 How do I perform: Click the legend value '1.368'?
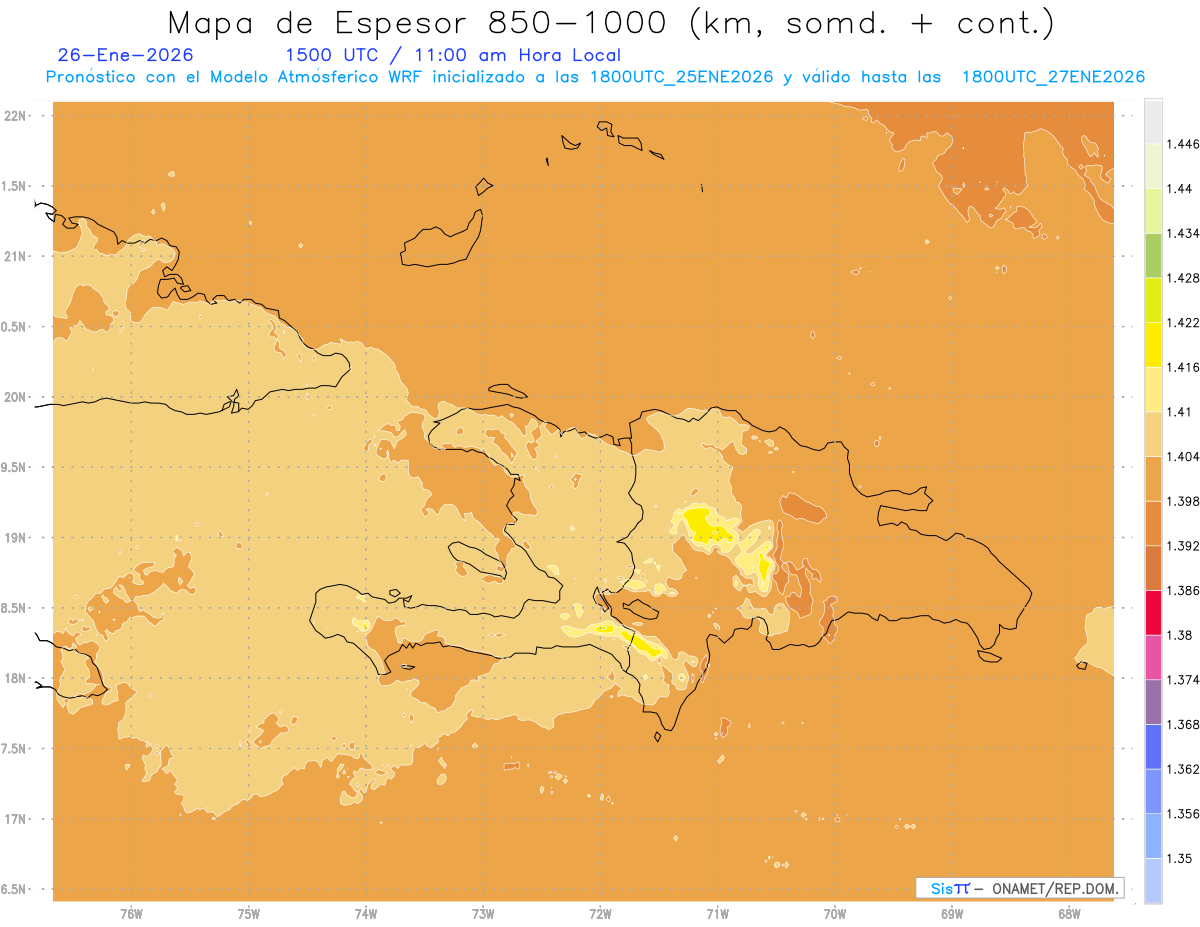pos(1183,725)
